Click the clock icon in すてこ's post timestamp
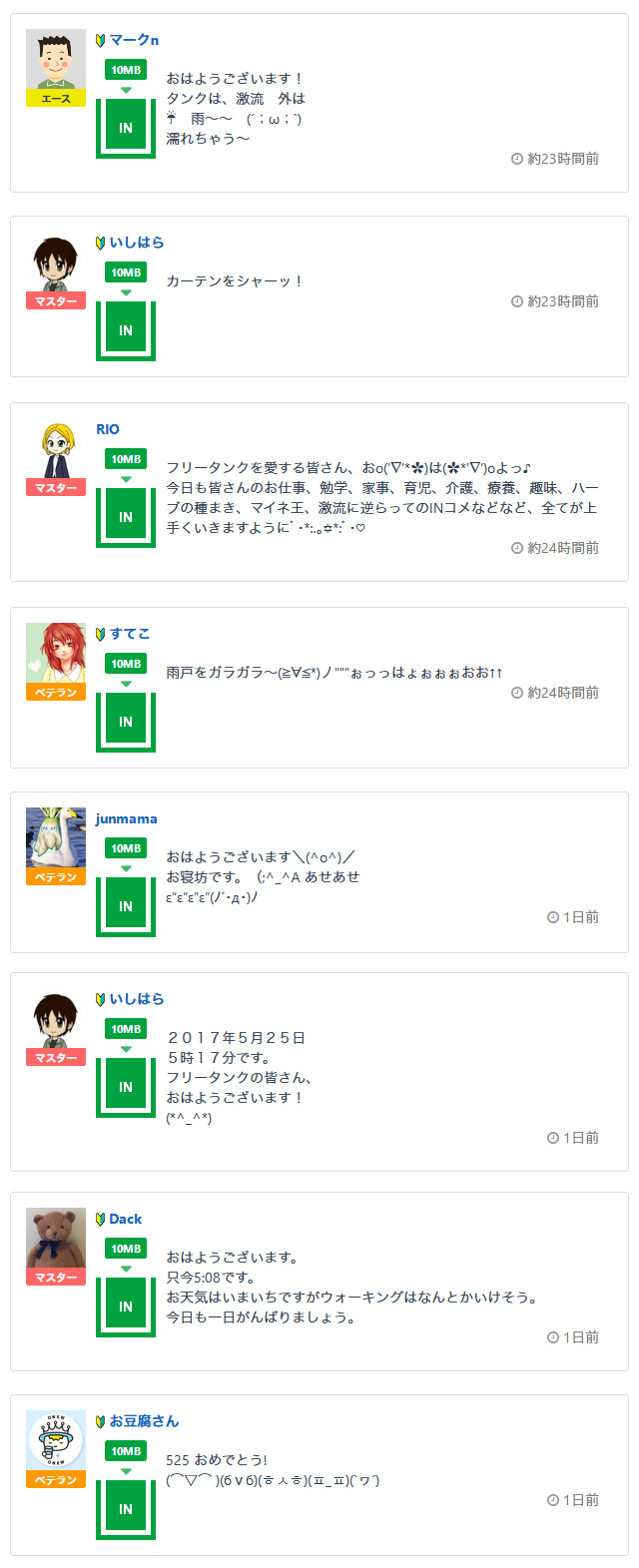Image resolution: width=639 pixels, height=1568 pixels. 517,693
